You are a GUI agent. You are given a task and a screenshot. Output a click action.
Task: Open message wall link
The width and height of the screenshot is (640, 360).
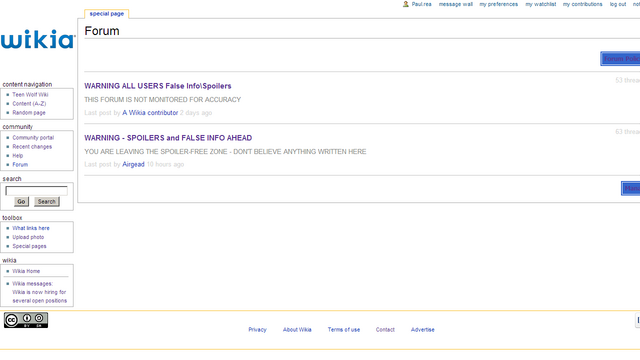point(456,4)
